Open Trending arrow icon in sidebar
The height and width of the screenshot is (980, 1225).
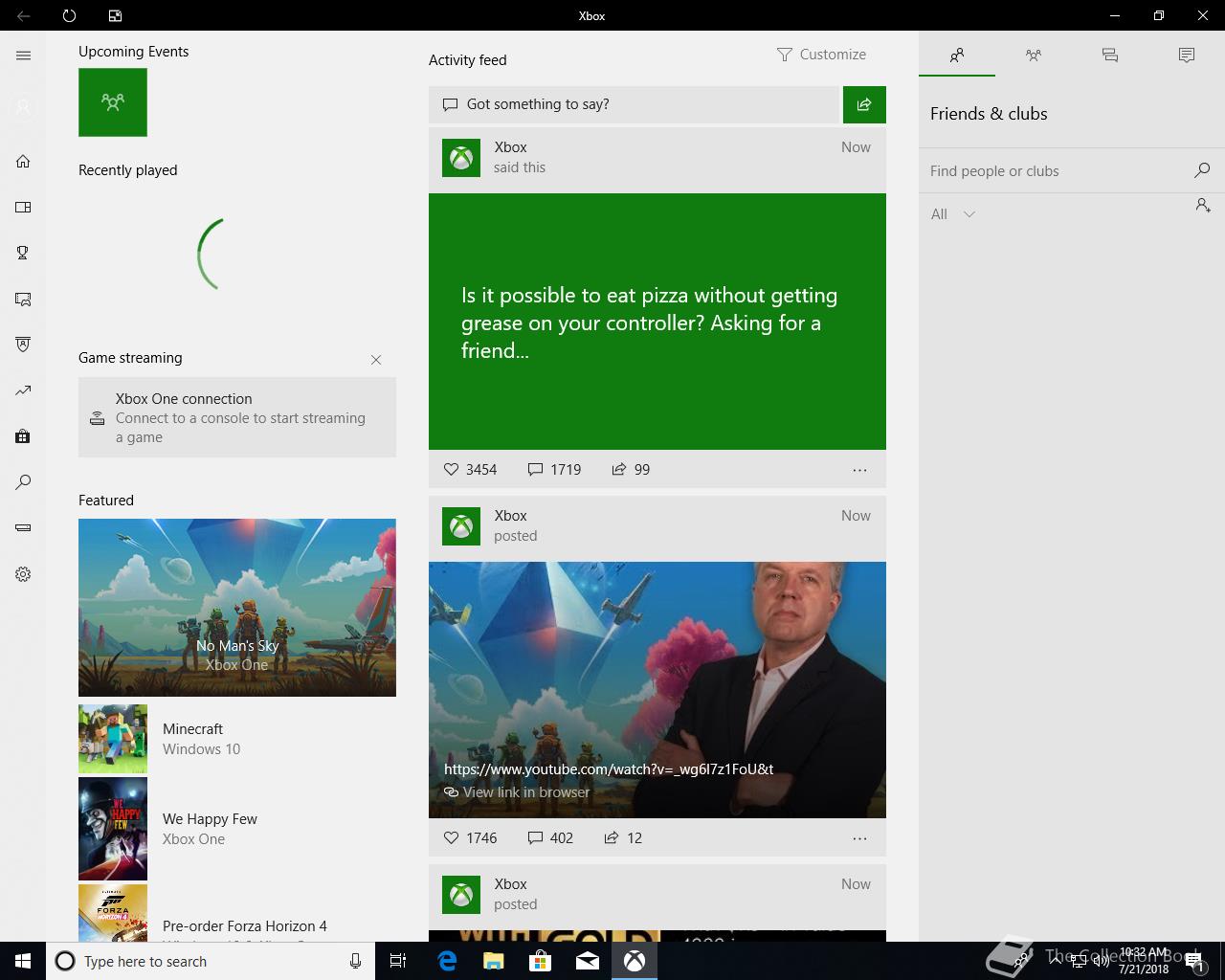click(23, 390)
